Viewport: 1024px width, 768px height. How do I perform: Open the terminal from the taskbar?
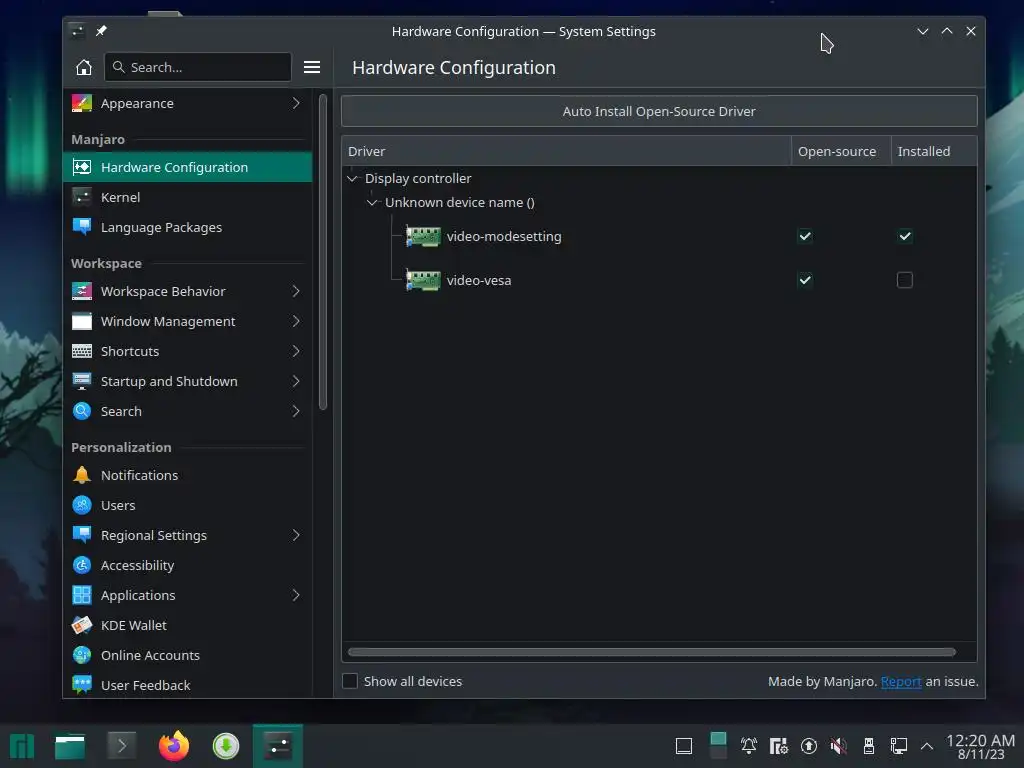tap(121, 746)
